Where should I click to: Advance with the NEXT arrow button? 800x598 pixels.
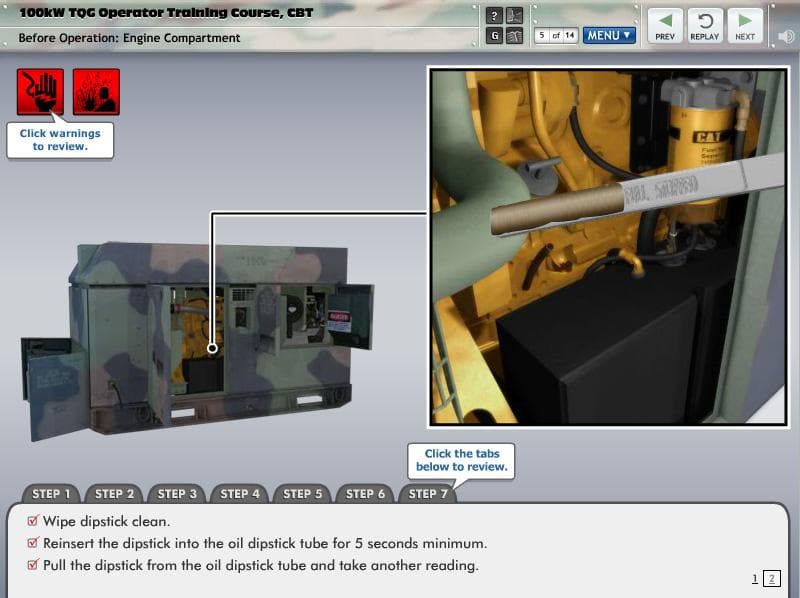coord(745,25)
